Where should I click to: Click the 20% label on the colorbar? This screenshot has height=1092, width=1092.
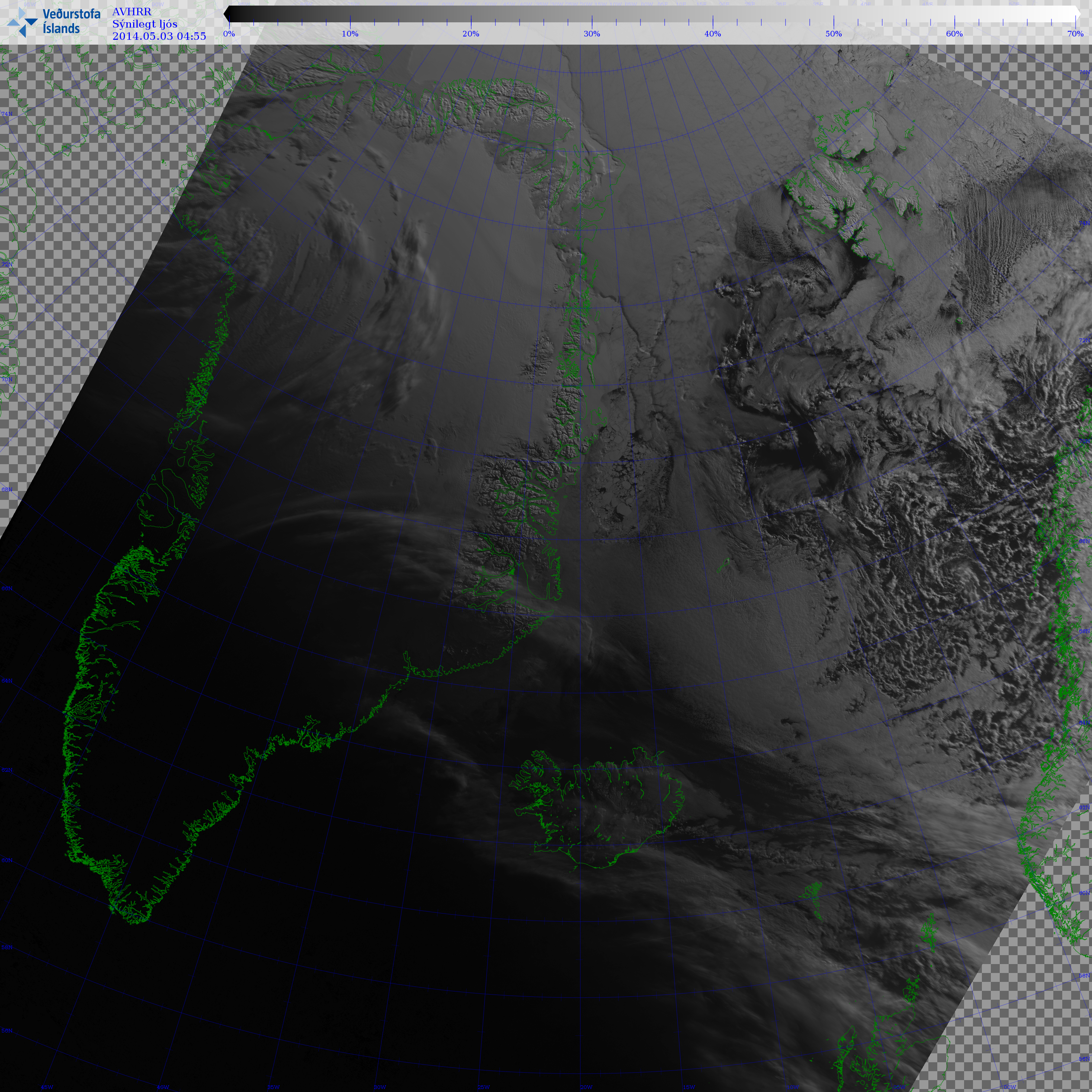pyautogui.click(x=471, y=34)
